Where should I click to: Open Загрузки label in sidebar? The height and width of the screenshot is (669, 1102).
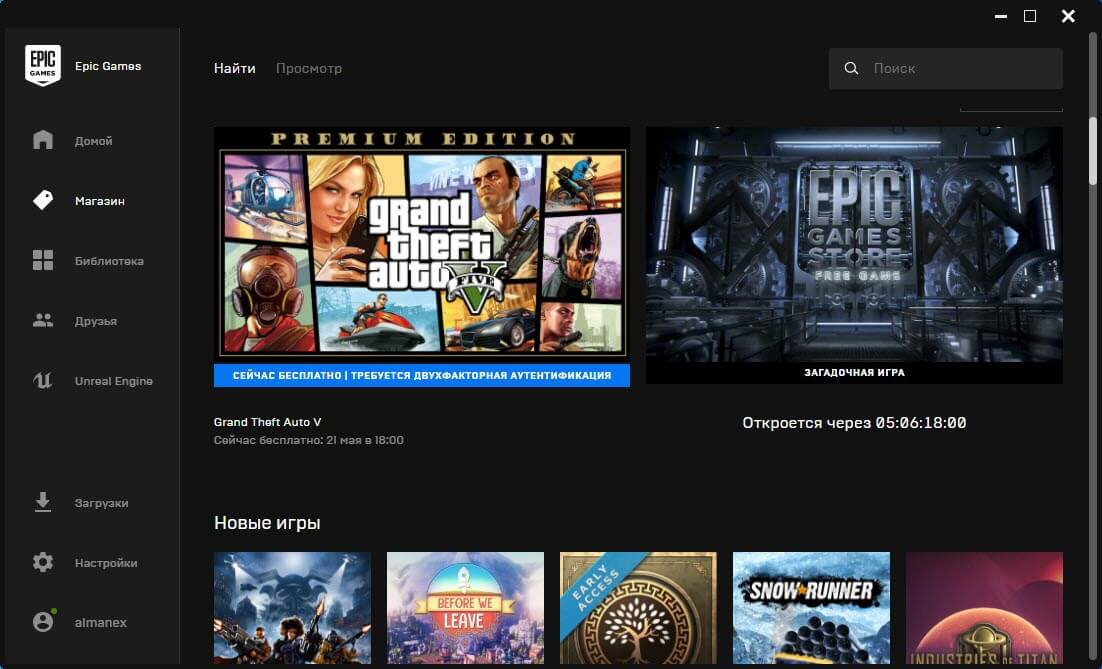pos(101,503)
